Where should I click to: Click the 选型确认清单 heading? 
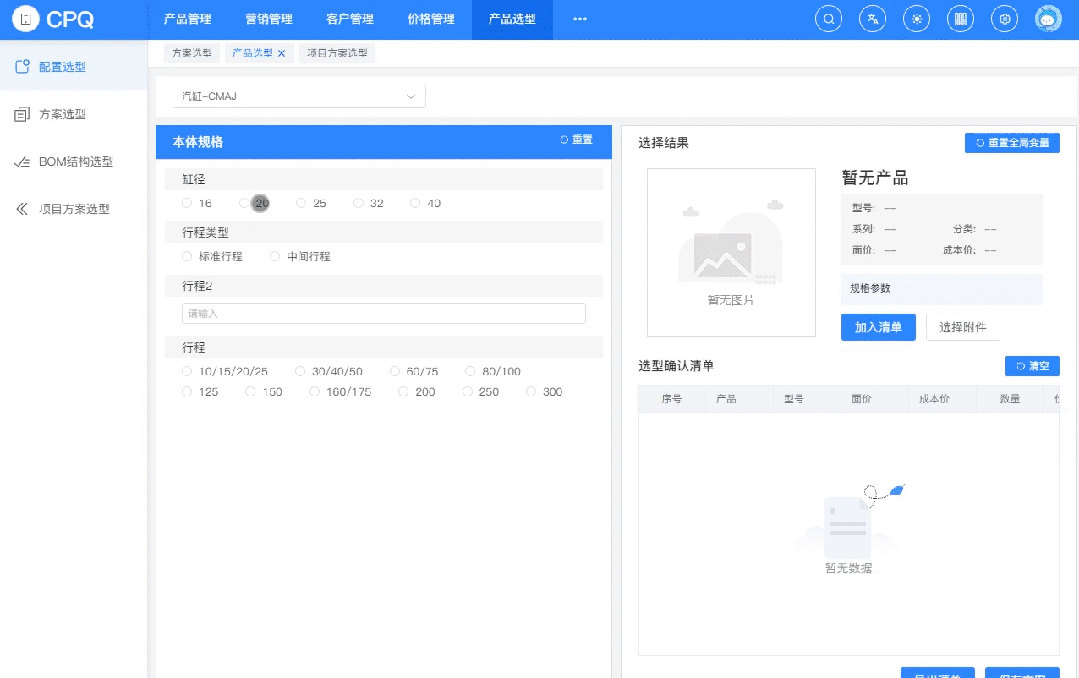(x=676, y=366)
